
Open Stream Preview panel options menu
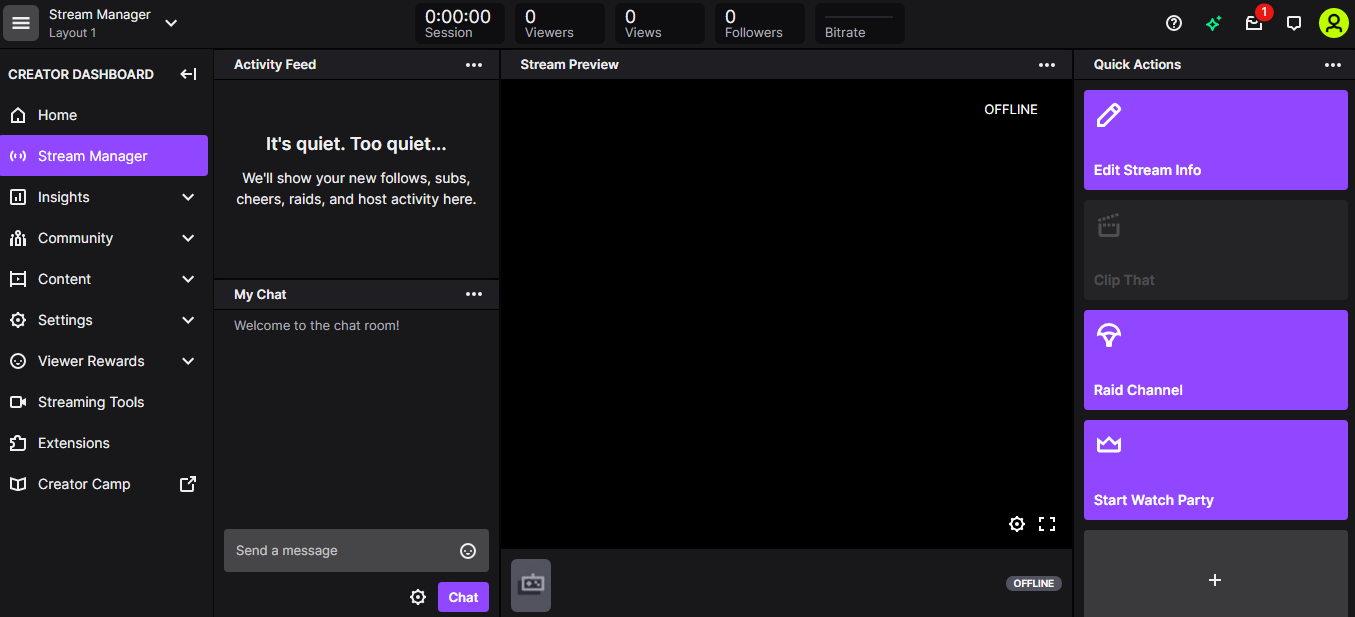pyautogui.click(x=1047, y=65)
